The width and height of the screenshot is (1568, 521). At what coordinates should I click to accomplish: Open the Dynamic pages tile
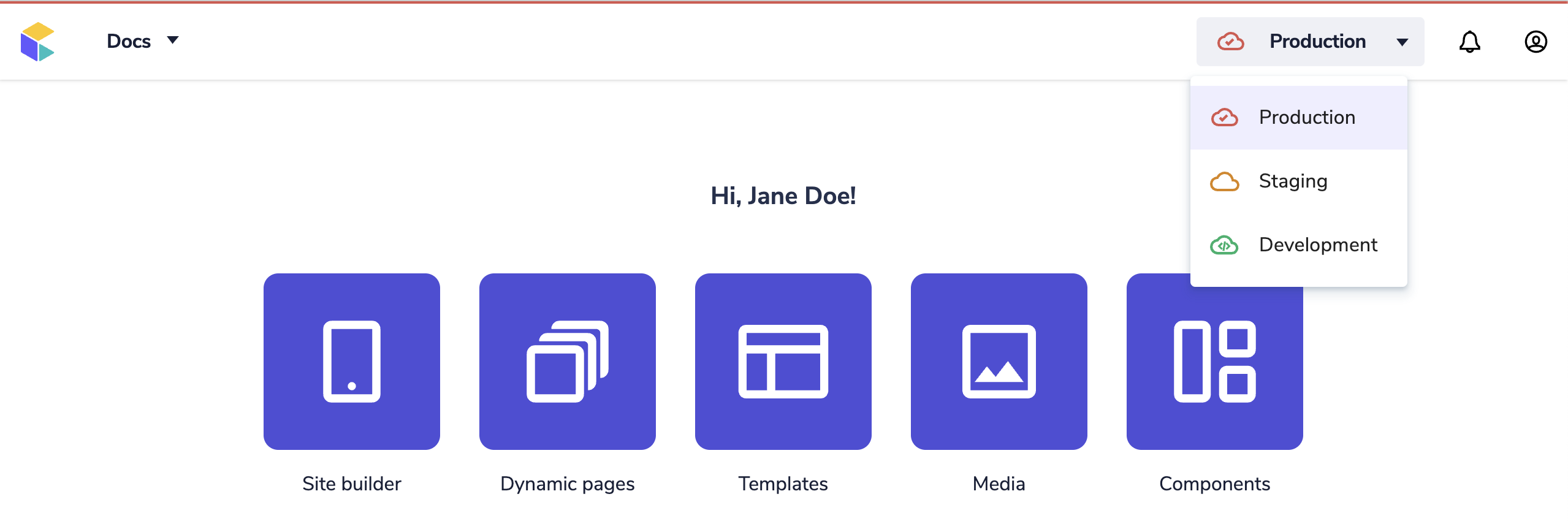tap(568, 362)
